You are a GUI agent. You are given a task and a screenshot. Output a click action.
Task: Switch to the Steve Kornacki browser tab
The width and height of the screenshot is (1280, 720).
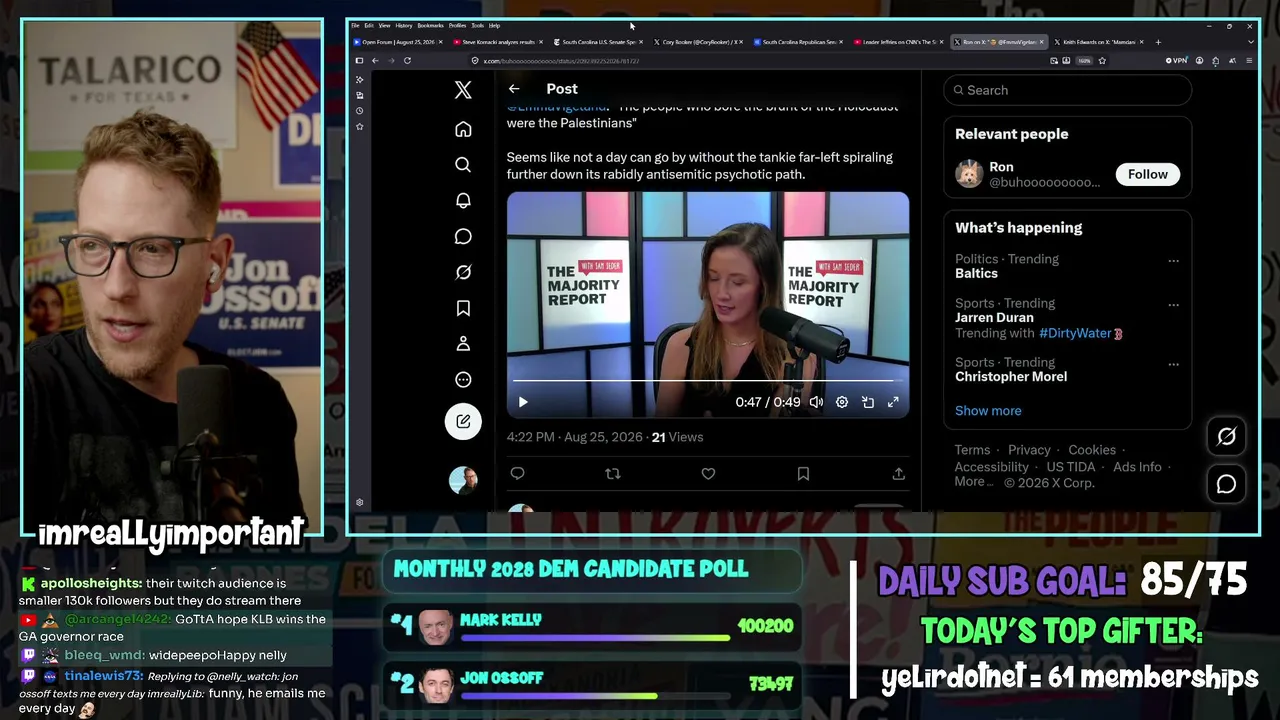click(x=498, y=42)
